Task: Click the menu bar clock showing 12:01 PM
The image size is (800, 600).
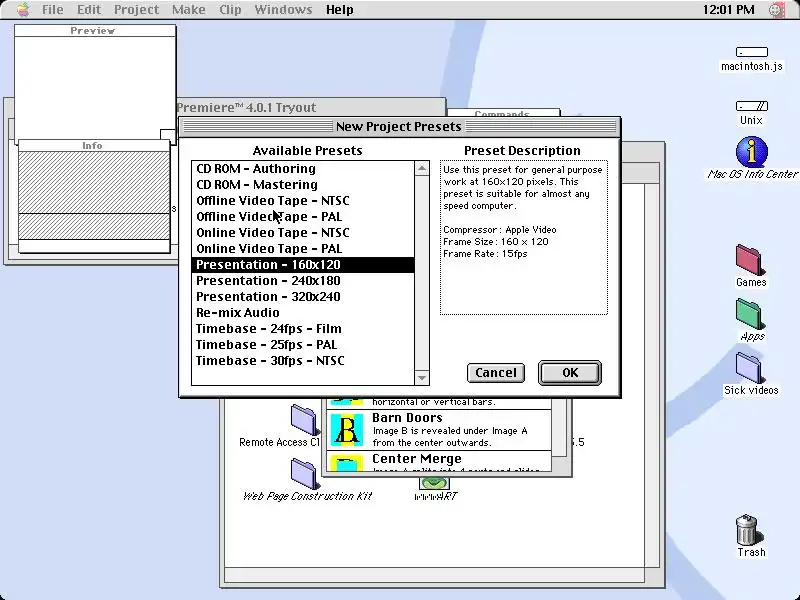Action: [729, 10]
